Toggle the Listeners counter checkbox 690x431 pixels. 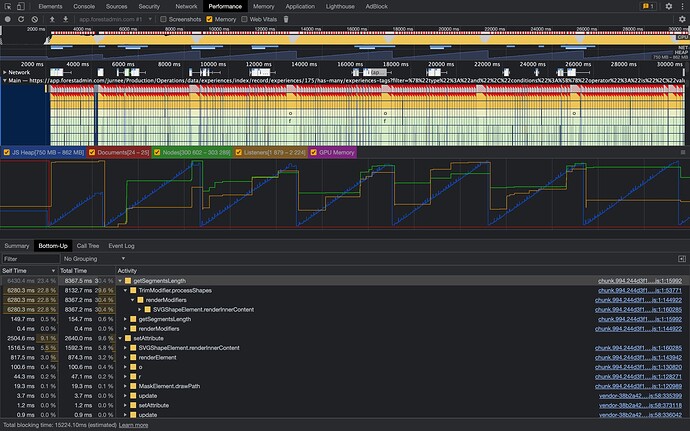tap(239, 152)
